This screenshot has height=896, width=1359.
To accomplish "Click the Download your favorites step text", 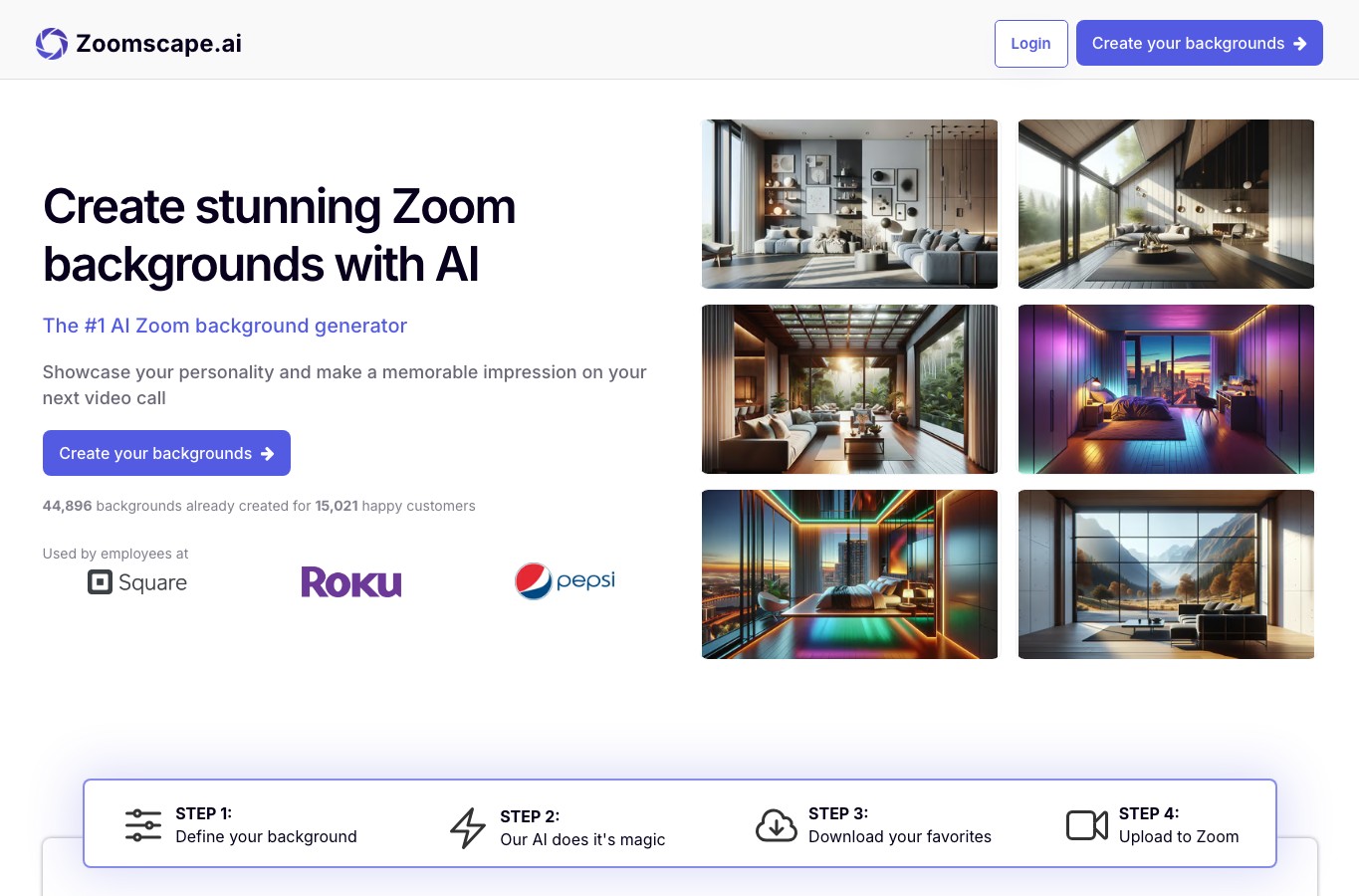I will point(900,836).
